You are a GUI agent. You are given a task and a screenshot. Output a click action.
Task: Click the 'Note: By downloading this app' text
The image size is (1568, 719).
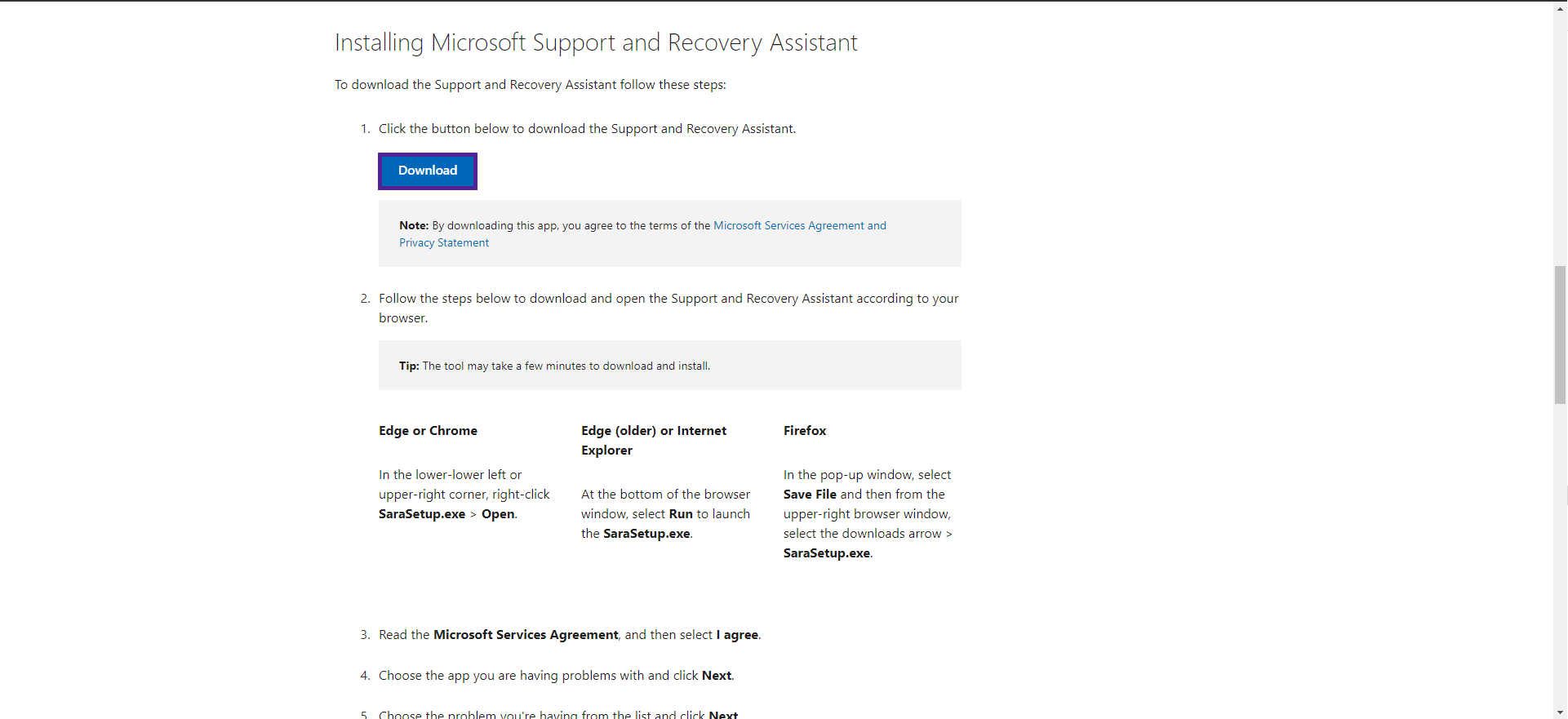pyautogui.click(x=642, y=234)
